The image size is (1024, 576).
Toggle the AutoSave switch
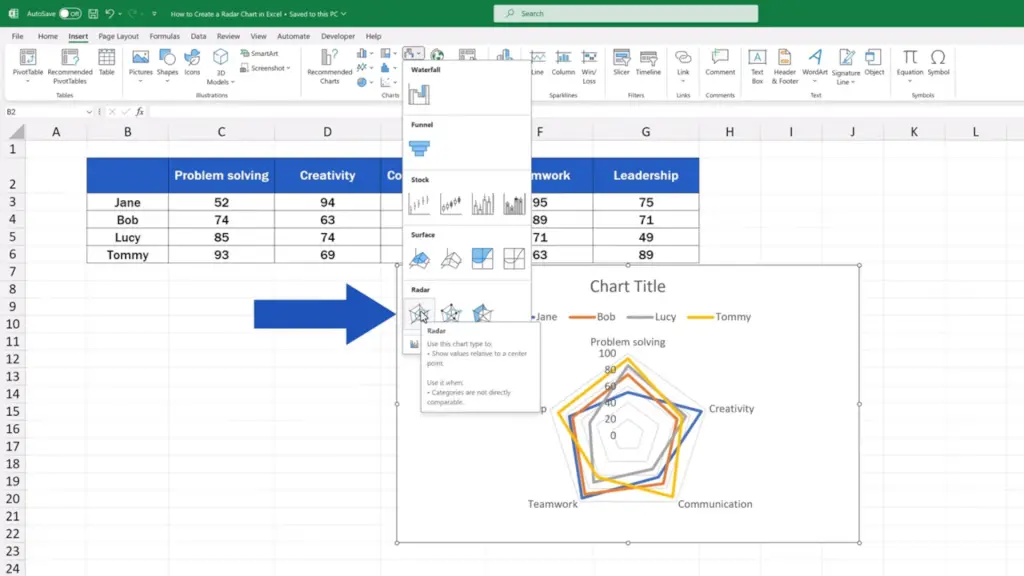click(69, 13)
